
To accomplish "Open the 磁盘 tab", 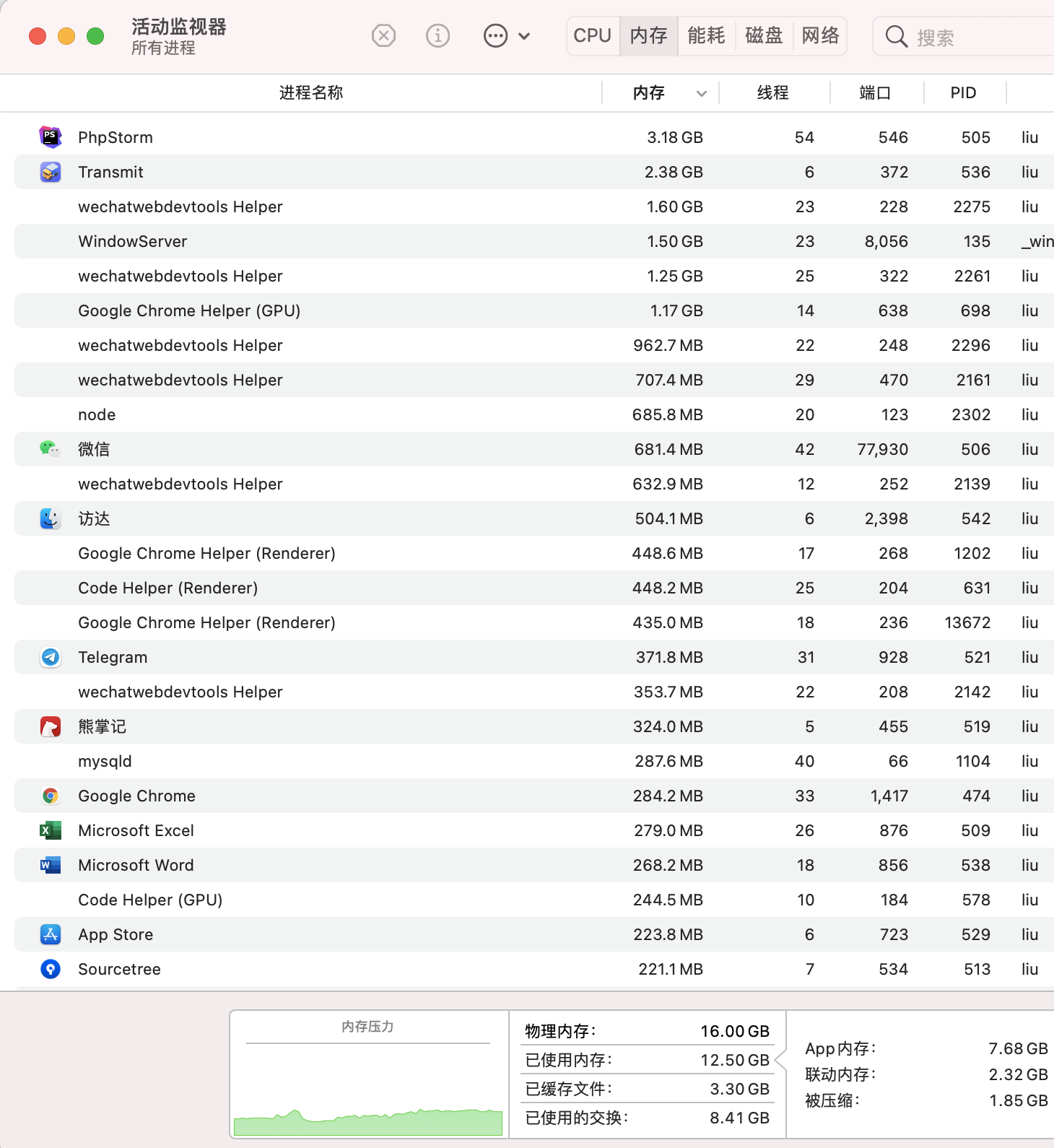I will coord(764,35).
